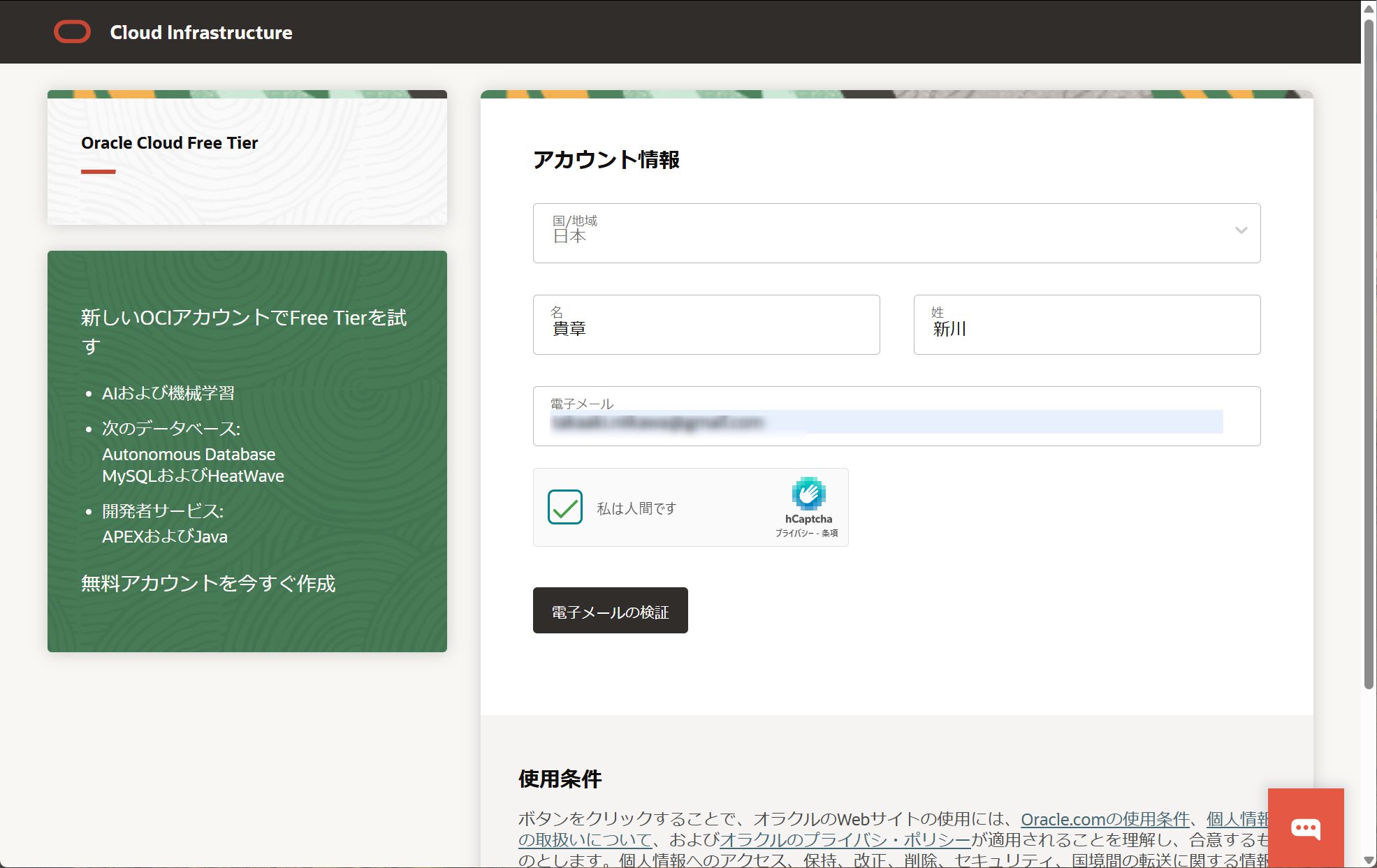Click the AIおよび機械学習 bullet text

click(x=168, y=393)
